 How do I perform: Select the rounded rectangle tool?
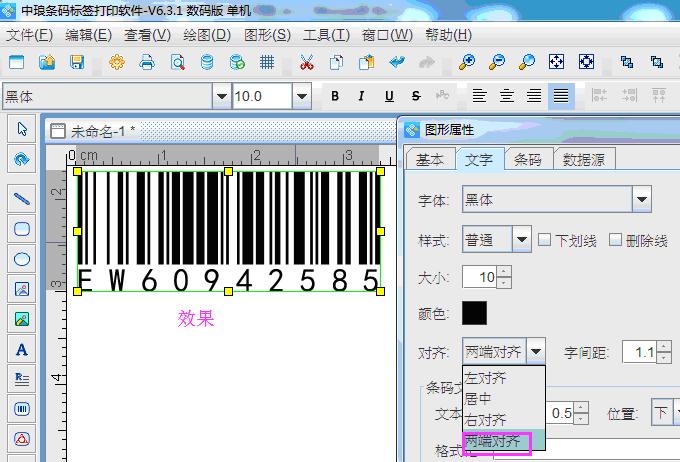tap(22, 229)
